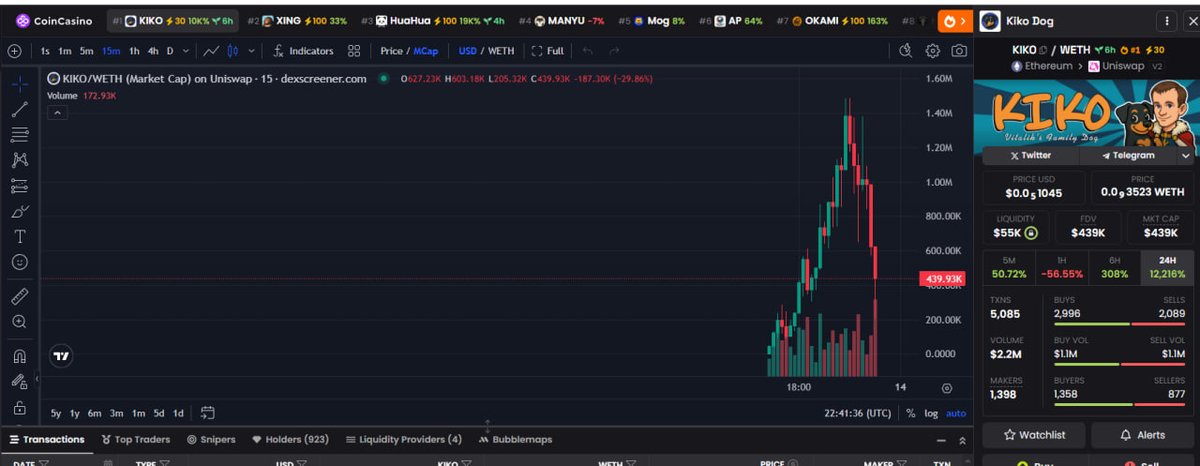
Task: Open Liquidity Providers (4) tab
Action: point(403,439)
